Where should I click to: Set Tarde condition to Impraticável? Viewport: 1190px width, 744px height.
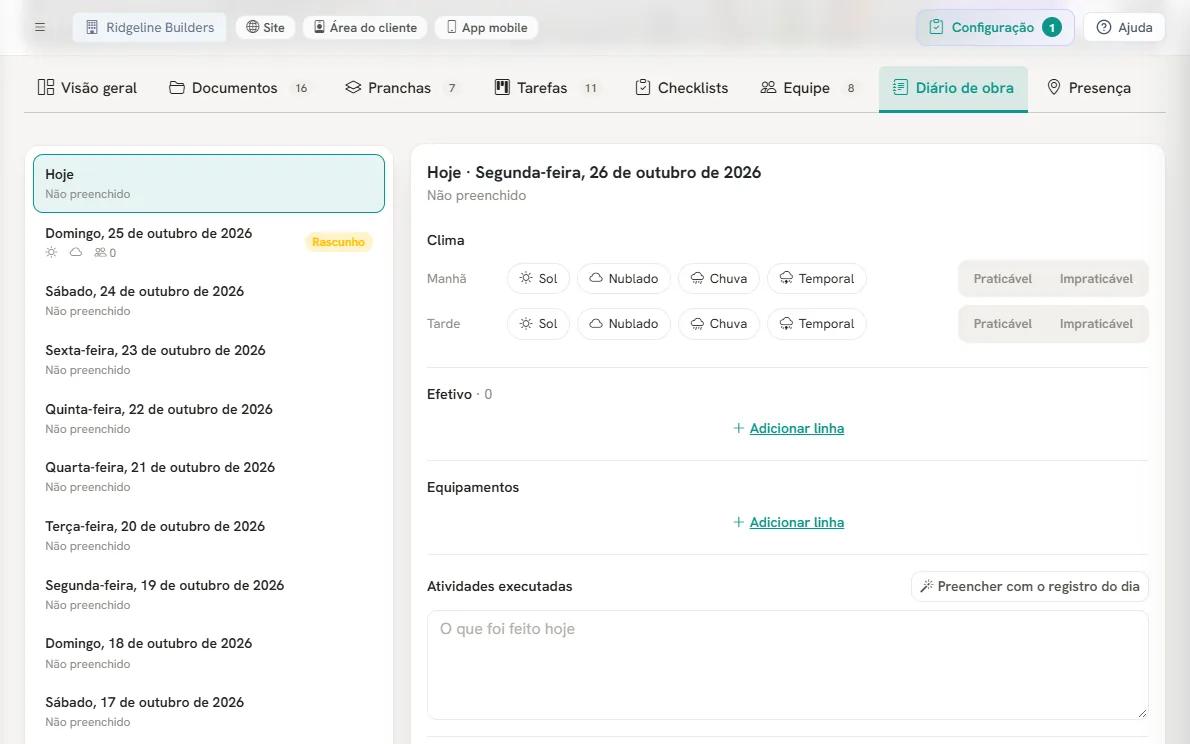[1096, 323]
